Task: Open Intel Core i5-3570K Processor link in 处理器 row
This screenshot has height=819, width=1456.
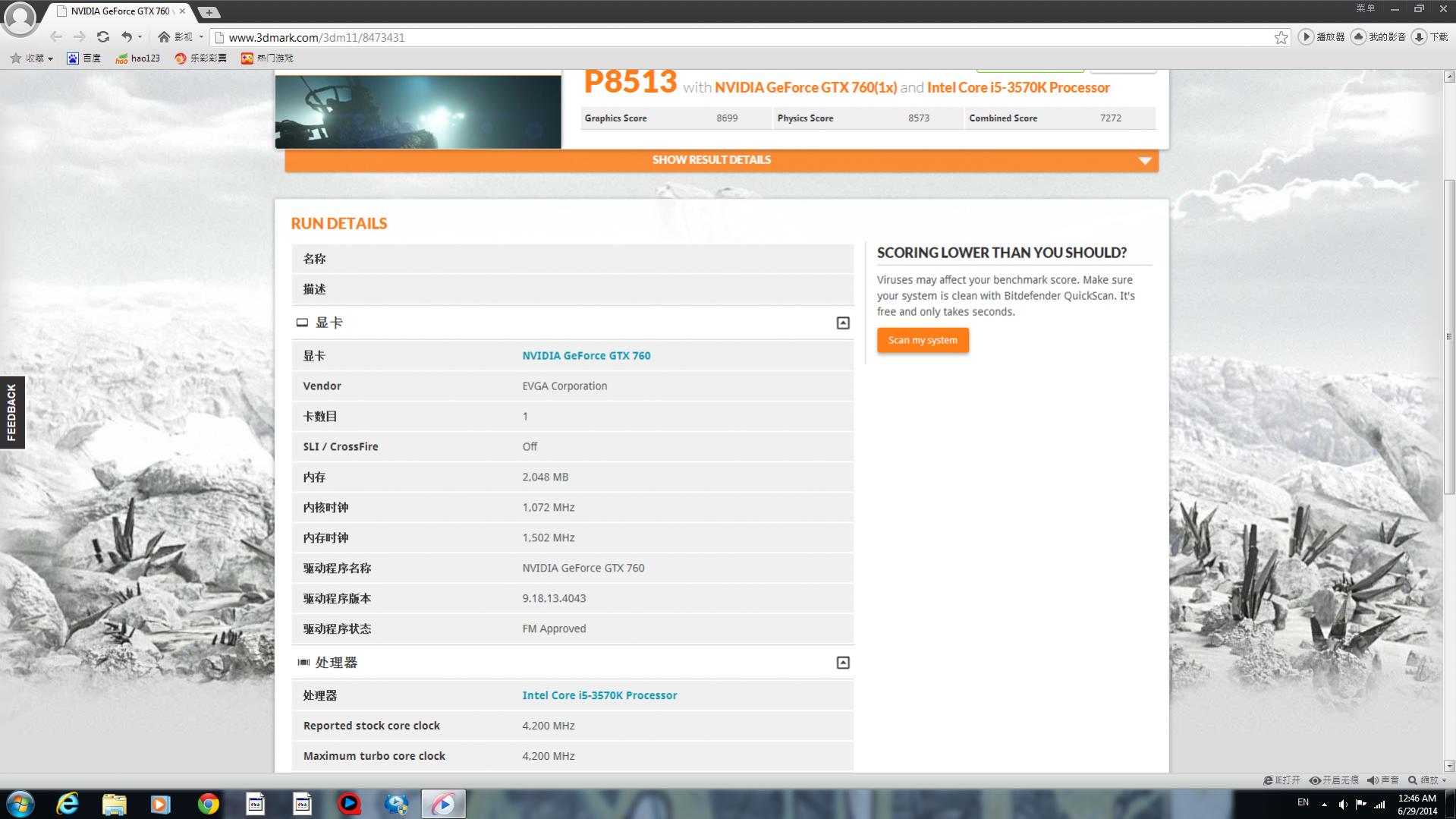Action: [x=599, y=695]
